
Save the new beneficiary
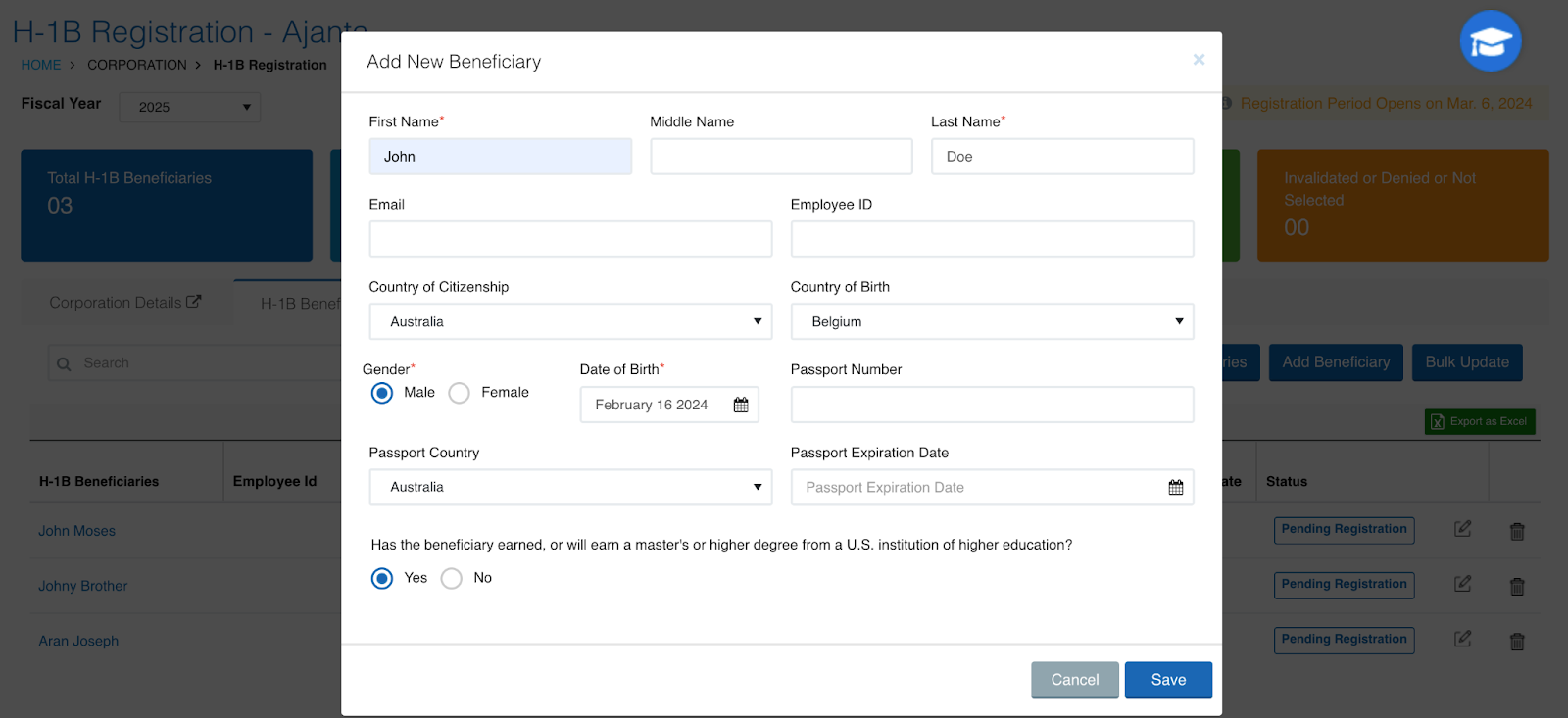[x=1168, y=680]
